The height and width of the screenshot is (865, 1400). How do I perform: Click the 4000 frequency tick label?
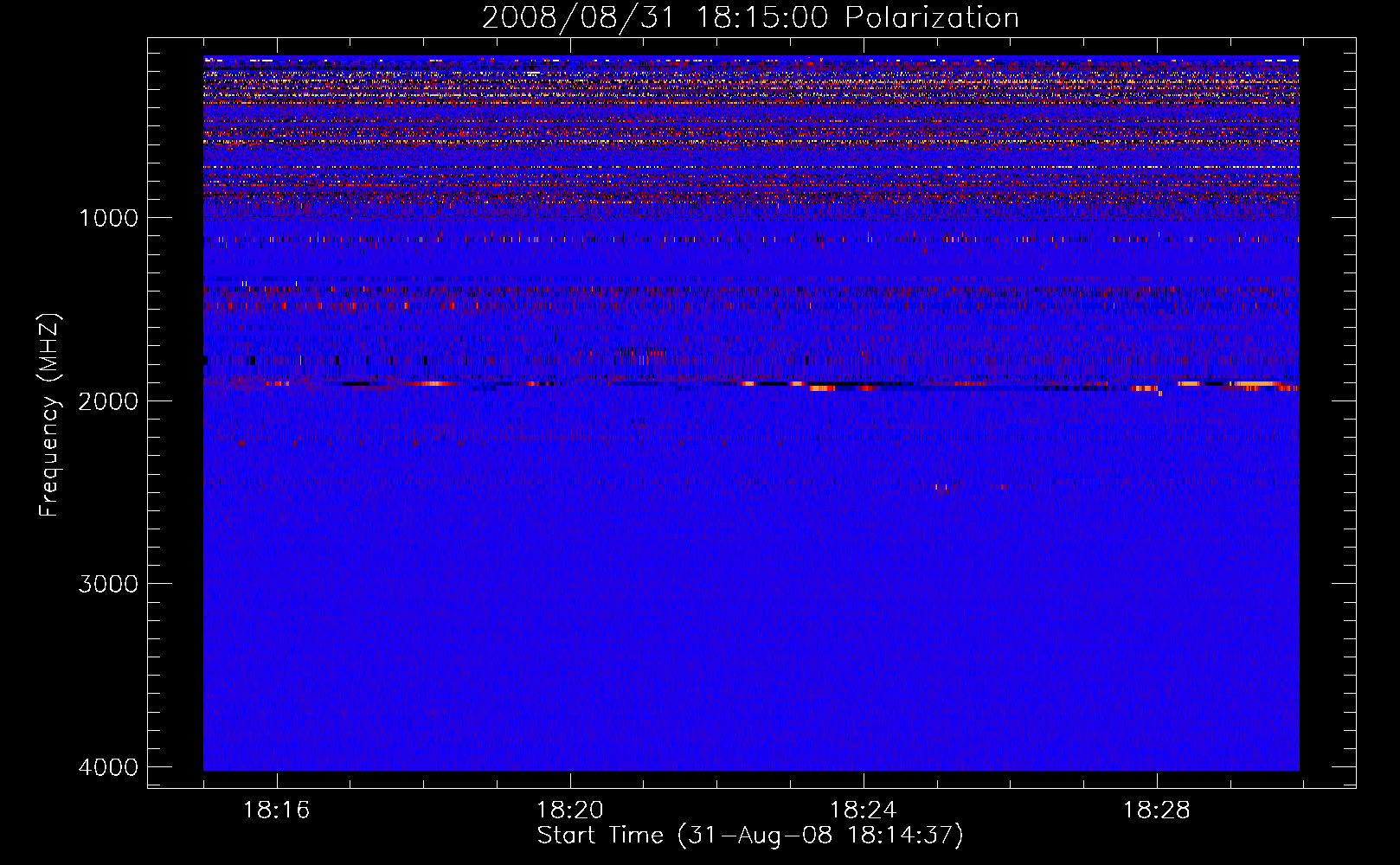(x=108, y=767)
